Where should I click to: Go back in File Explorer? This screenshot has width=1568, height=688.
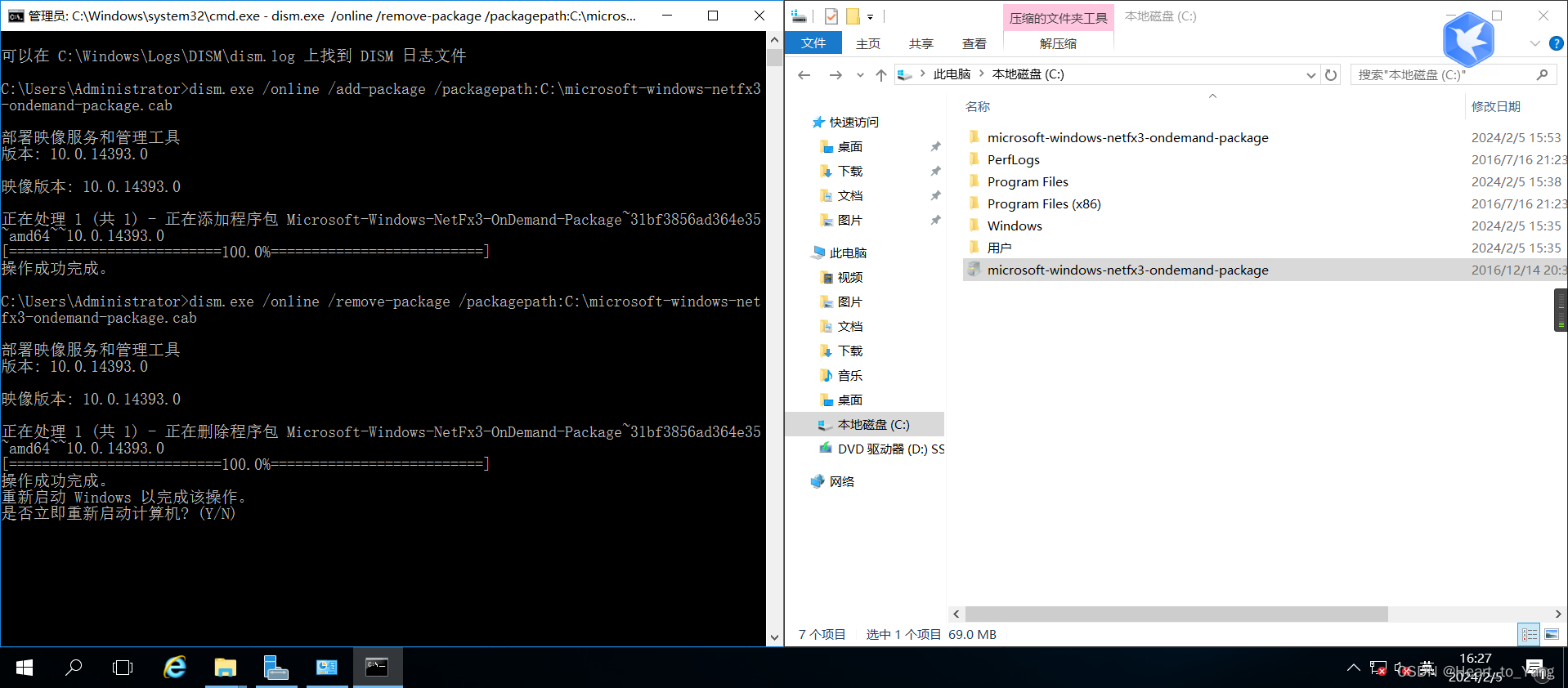click(804, 75)
